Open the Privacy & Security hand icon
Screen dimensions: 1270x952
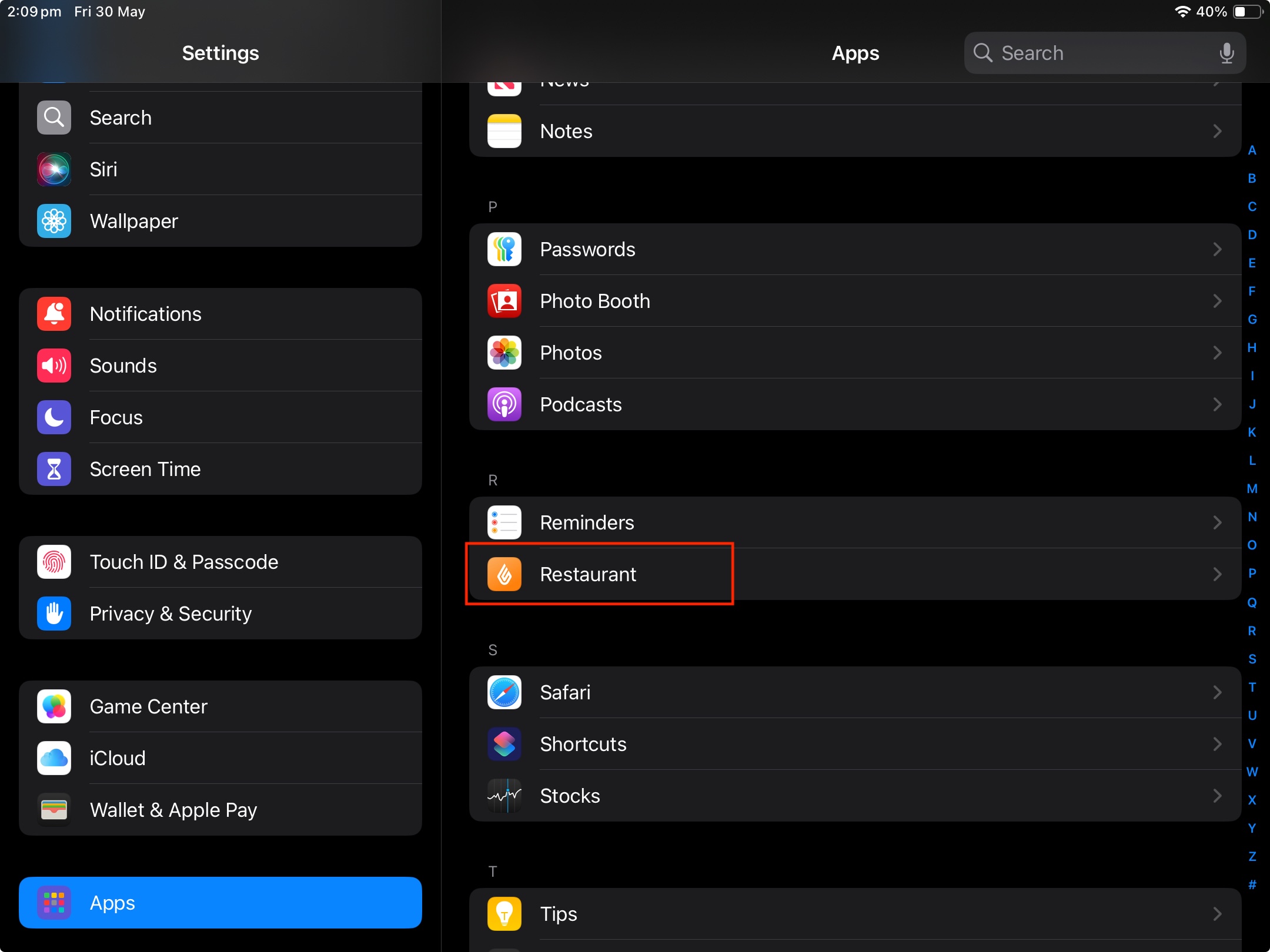54,614
